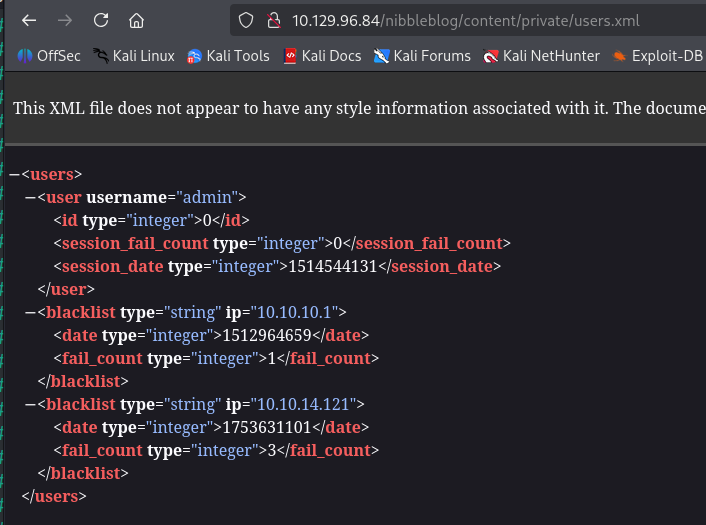Click the id element opening tag
Viewport: 706px width, 525px height.
tap(128, 220)
